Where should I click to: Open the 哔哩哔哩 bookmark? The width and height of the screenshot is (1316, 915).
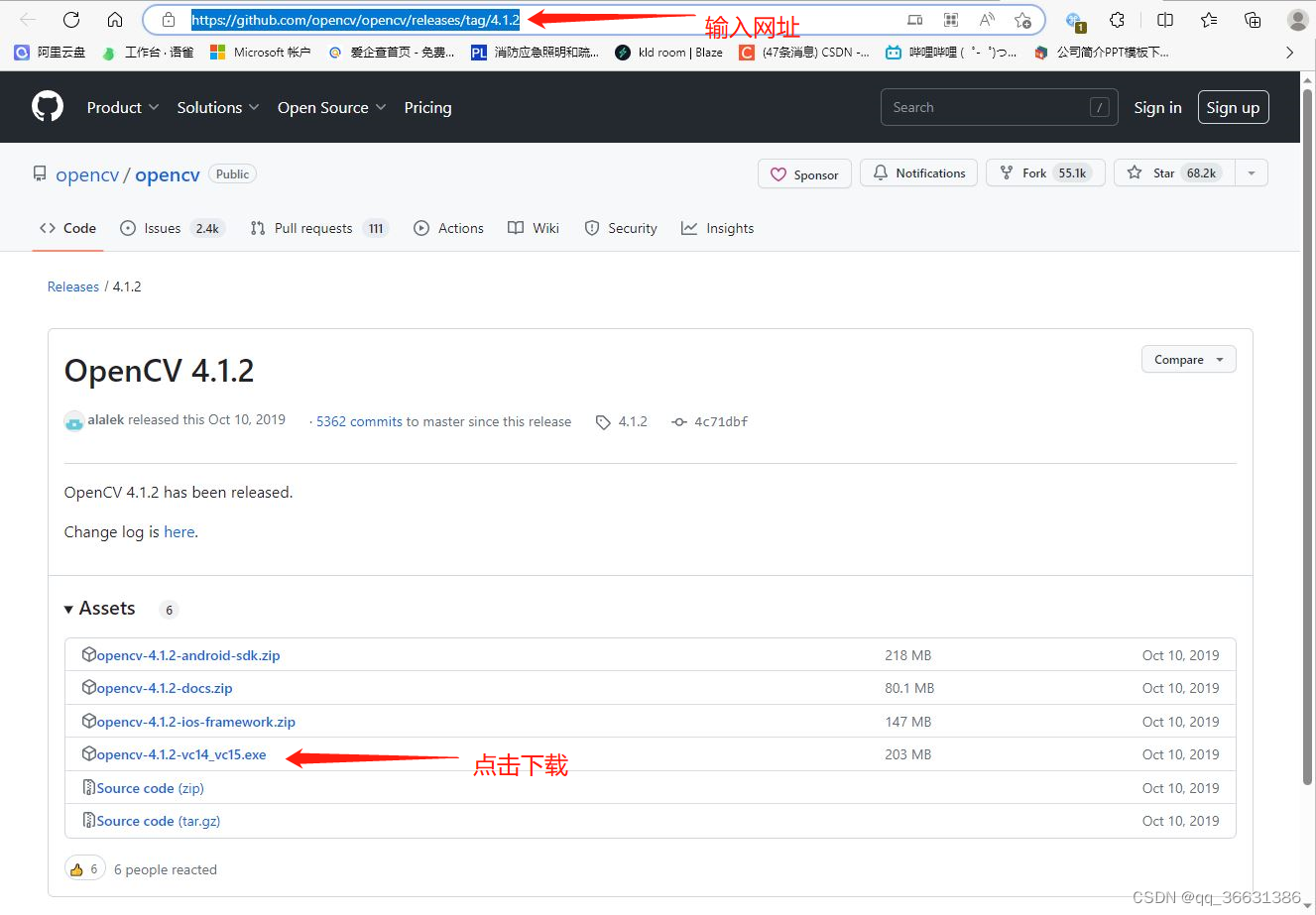point(951,53)
